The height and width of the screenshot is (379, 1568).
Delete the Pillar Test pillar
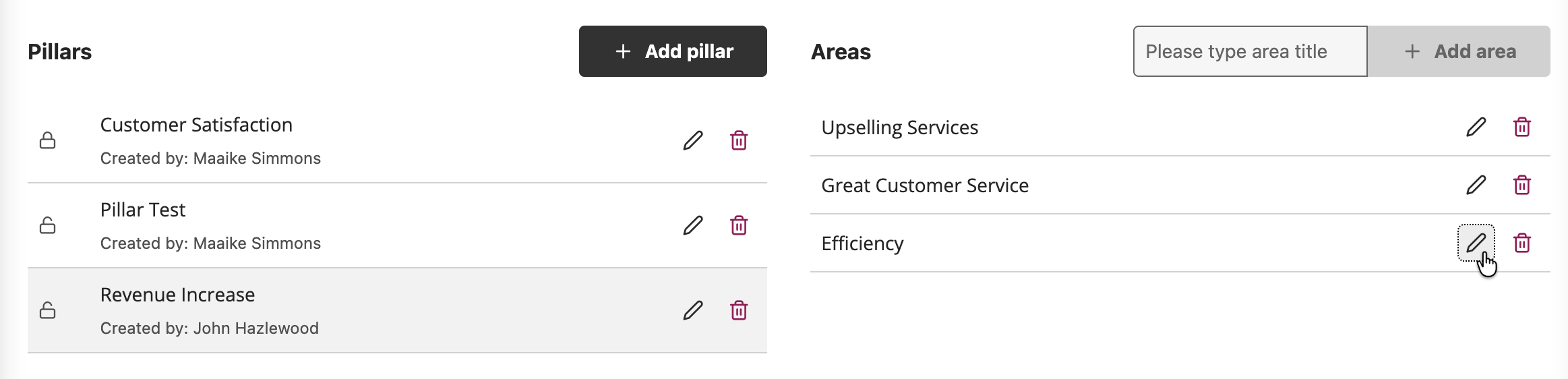point(739,225)
